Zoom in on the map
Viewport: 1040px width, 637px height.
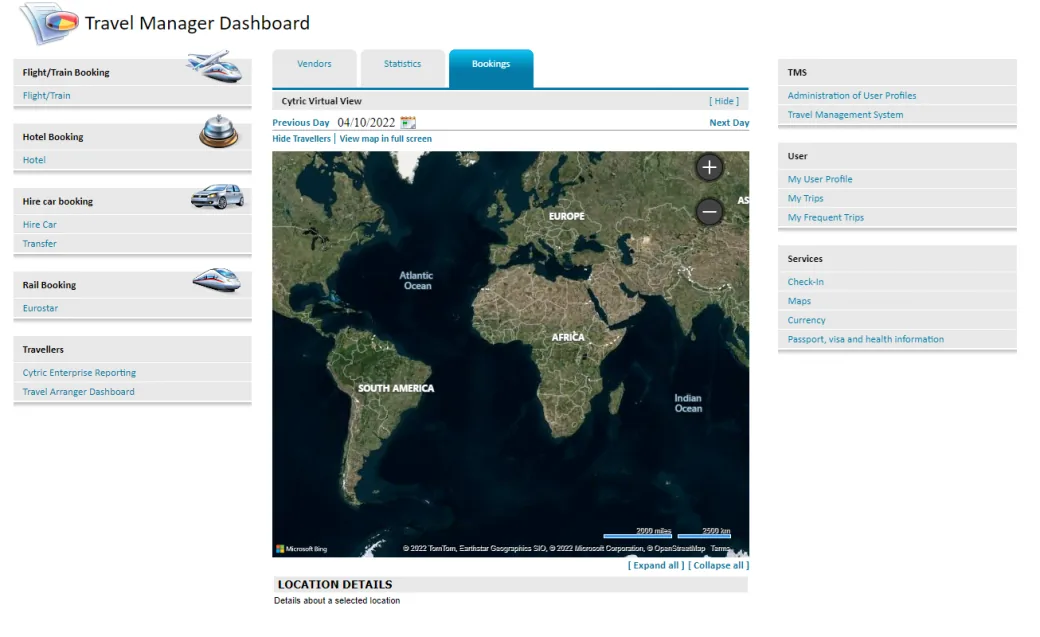[x=709, y=167]
